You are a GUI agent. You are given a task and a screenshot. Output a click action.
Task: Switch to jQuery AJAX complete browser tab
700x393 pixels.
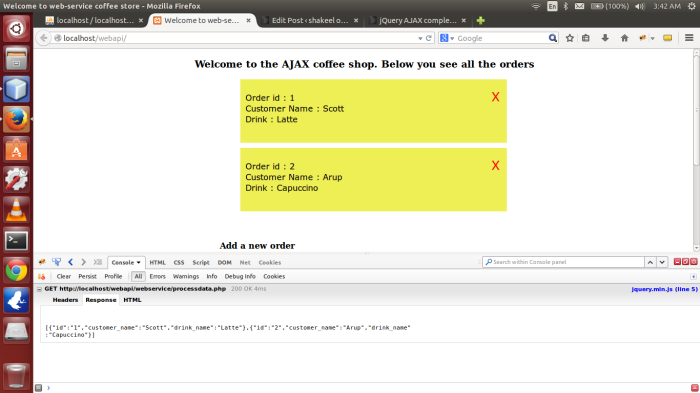point(417,20)
